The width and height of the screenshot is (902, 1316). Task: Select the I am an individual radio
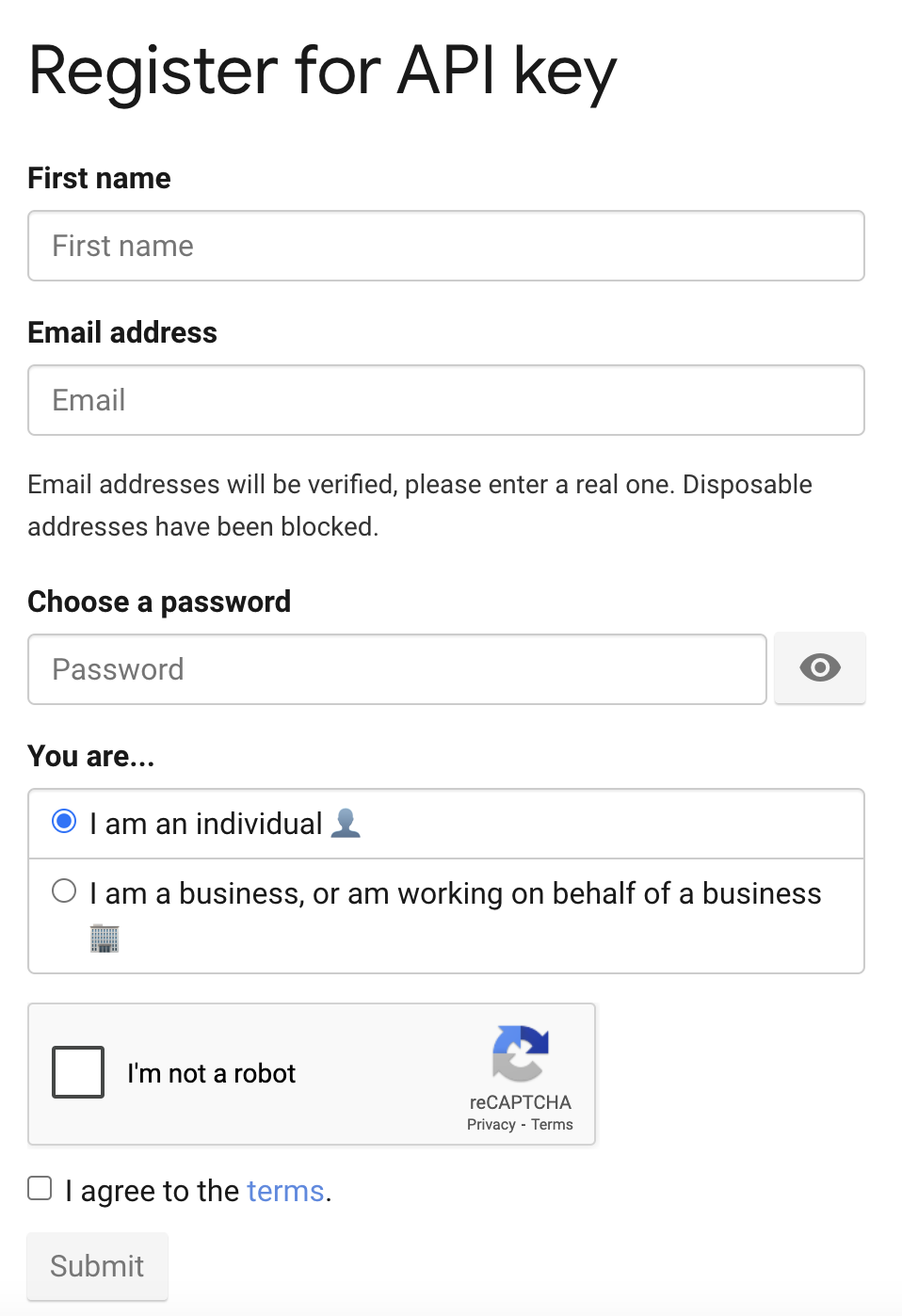click(x=64, y=821)
